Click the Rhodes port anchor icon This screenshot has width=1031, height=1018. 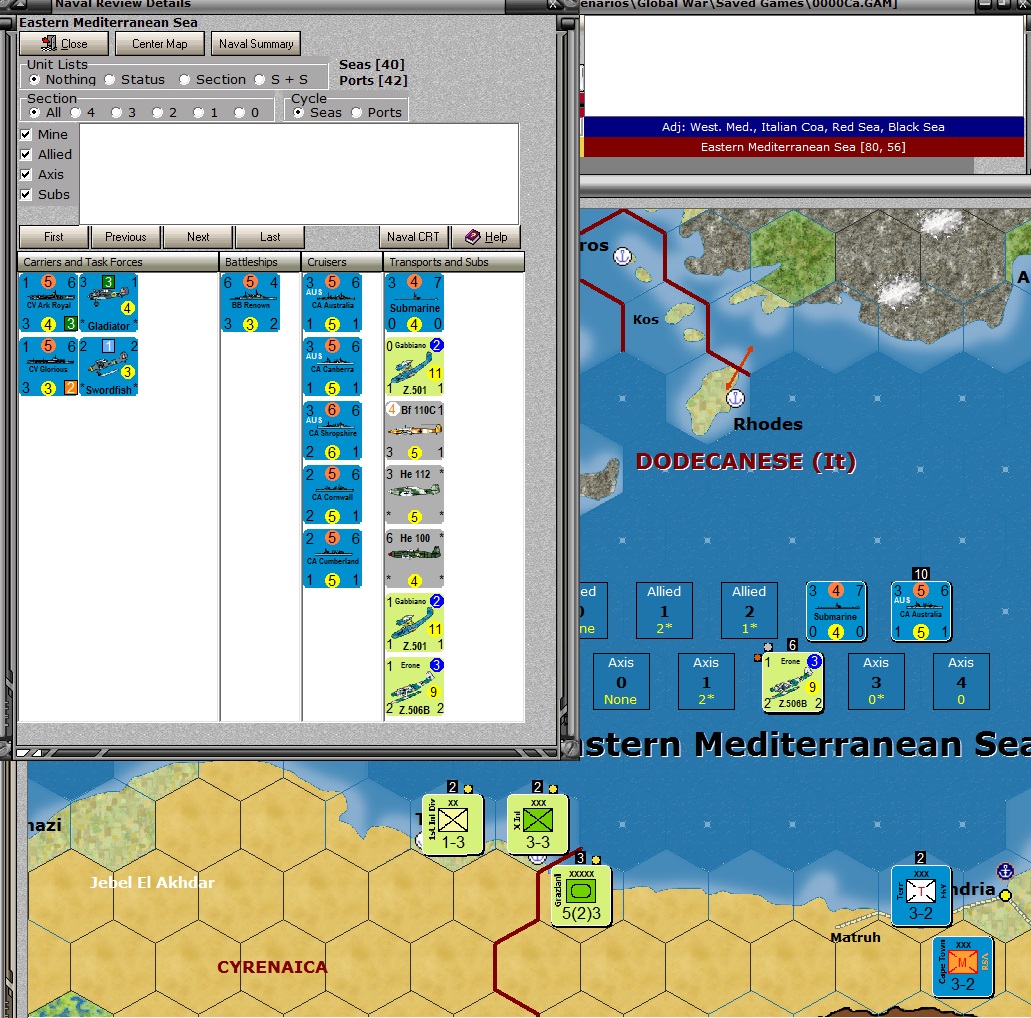(735, 398)
